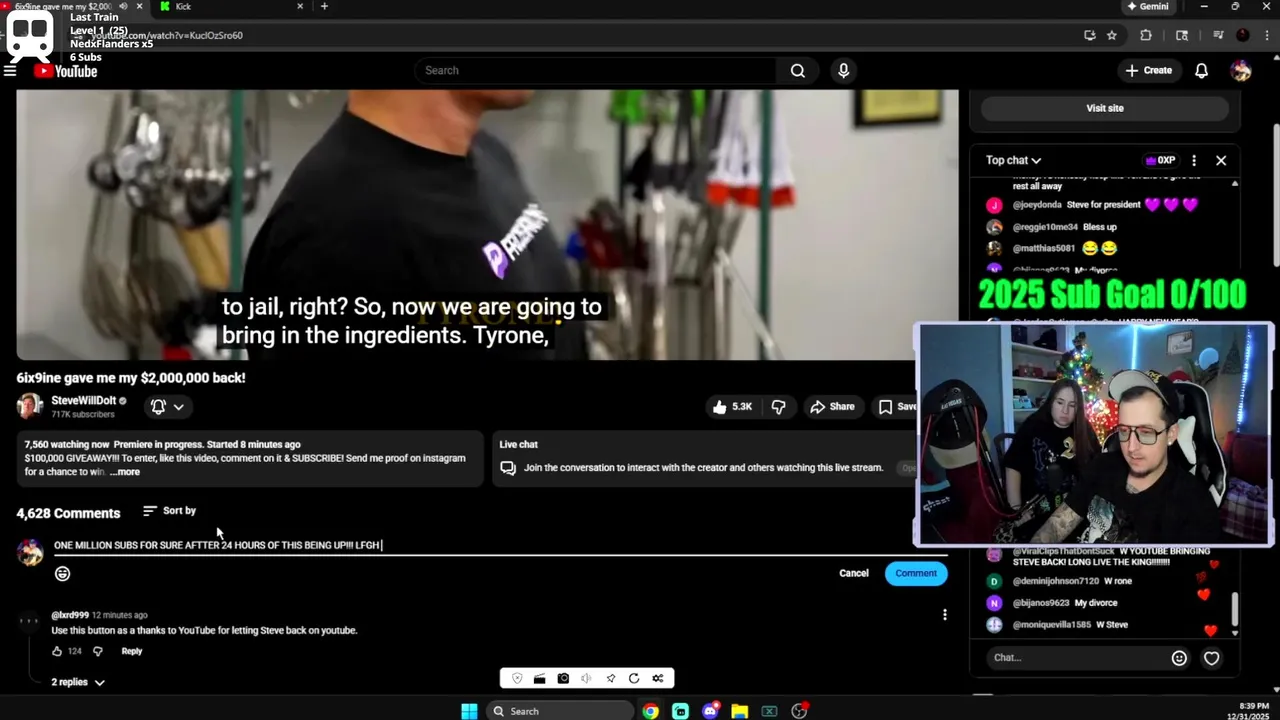Image resolution: width=1280 pixels, height=720 pixels.
Task: Click the install/cast icon in address bar
Action: (x=1089, y=35)
